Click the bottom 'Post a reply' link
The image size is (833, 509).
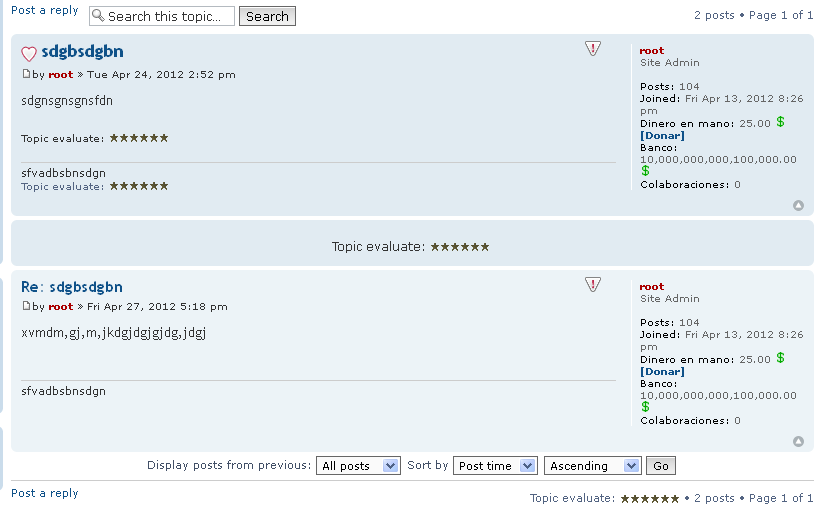point(44,493)
